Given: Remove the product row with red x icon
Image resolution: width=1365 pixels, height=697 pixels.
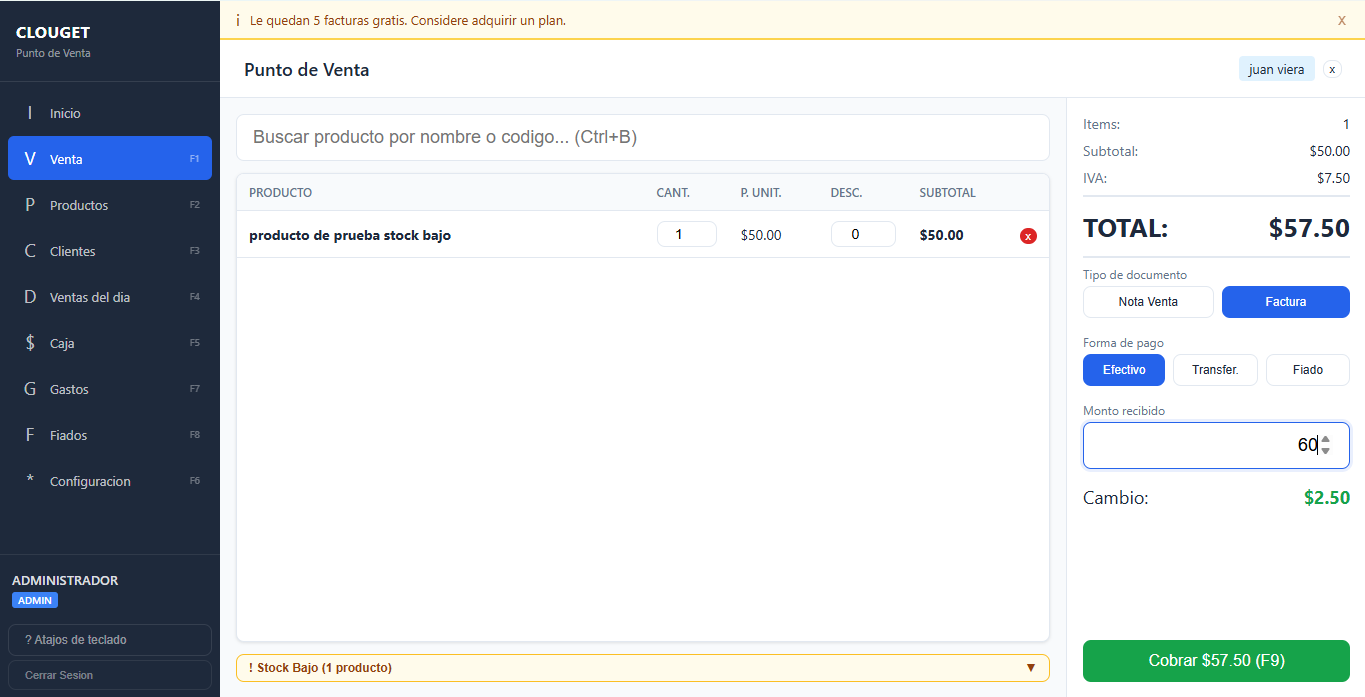Looking at the screenshot, I should tap(1028, 236).
